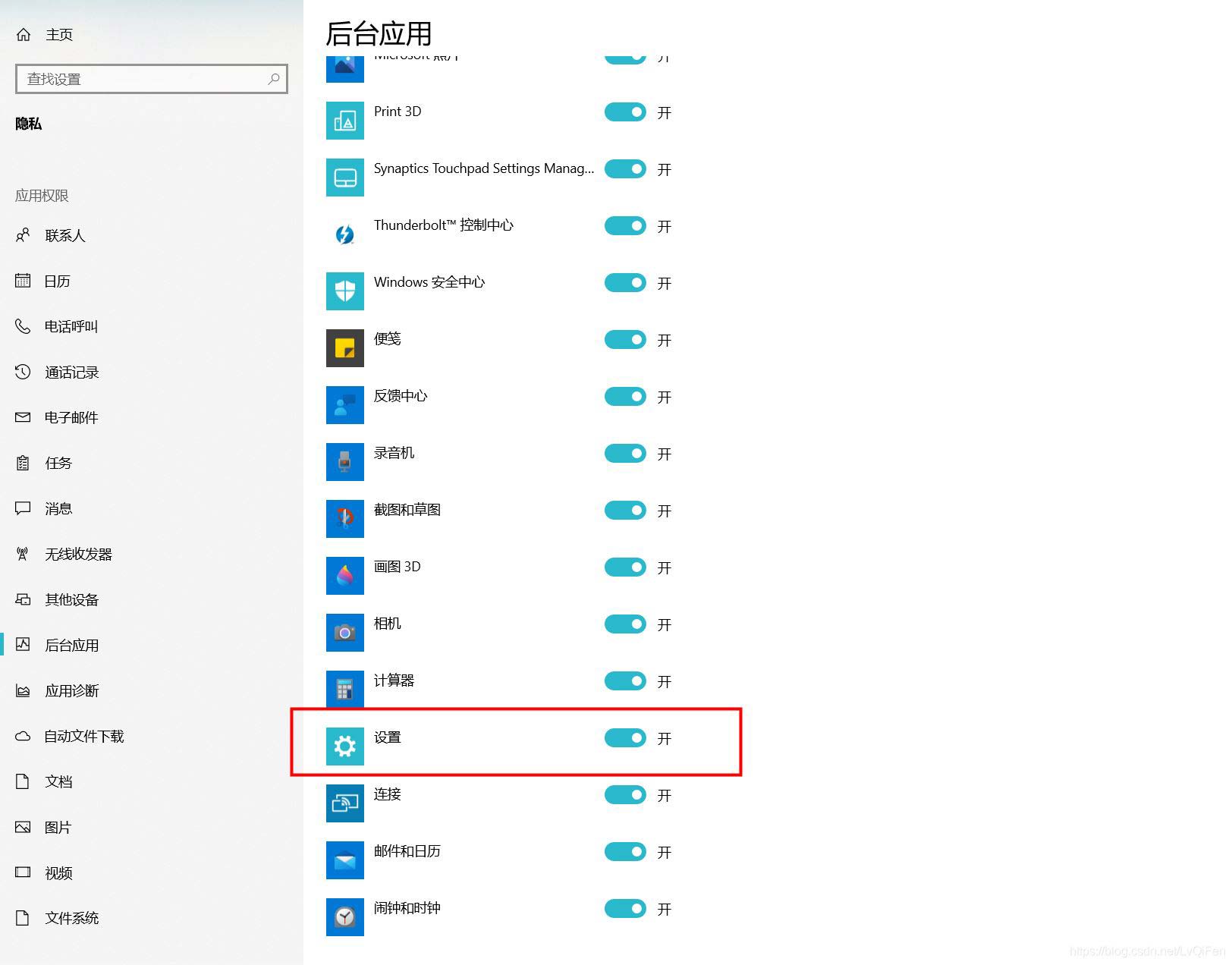Turn off 邮件和日历 background toggle
Image resolution: width=1232 pixels, height=965 pixels.
point(625,852)
